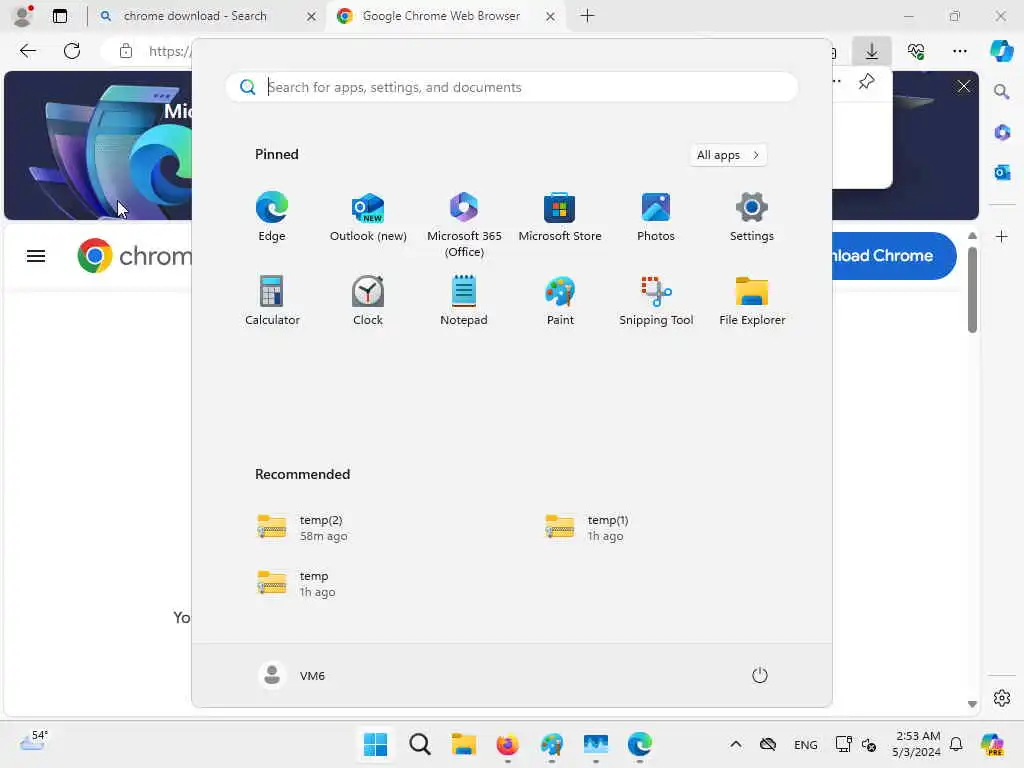Launch the Calculator app
Screen dimensions: 1024x768
click(272, 300)
